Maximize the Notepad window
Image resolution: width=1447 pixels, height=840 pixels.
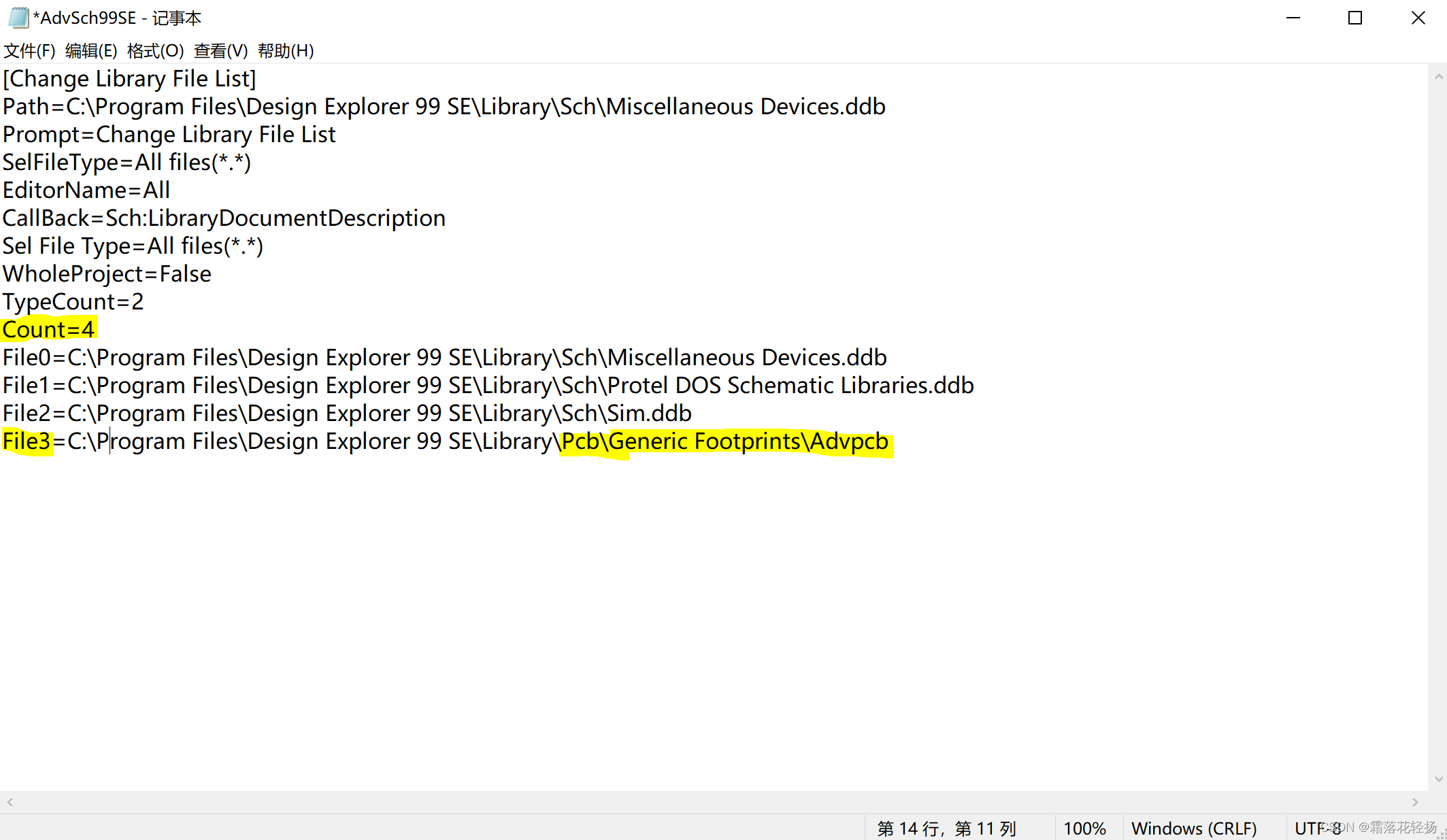(1355, 18)
